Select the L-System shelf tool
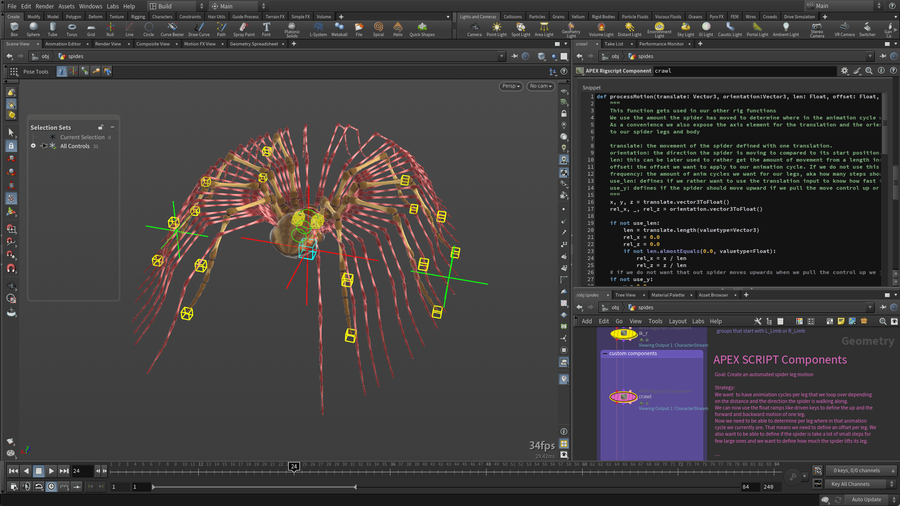Screen dimensions: 900x506 318,29
